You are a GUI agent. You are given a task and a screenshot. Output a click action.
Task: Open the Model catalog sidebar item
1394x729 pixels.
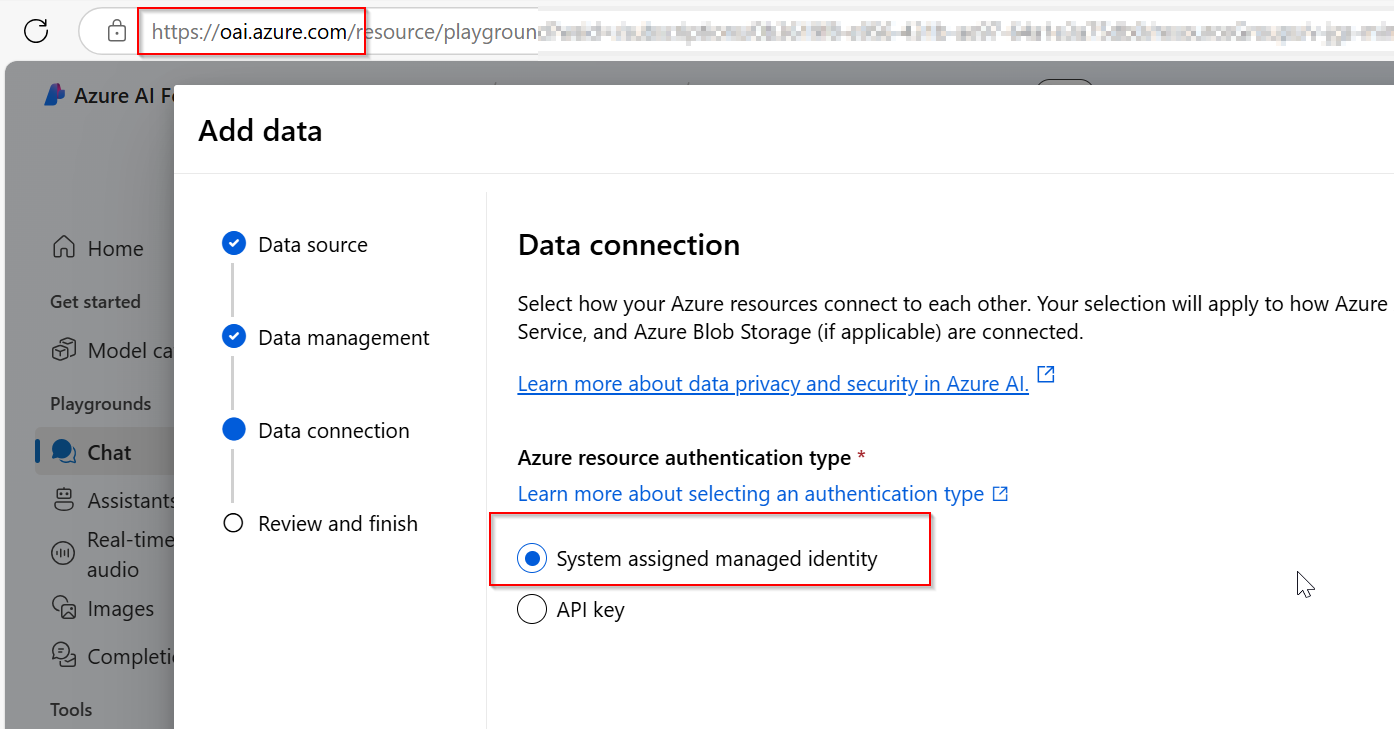click(105, 350)
